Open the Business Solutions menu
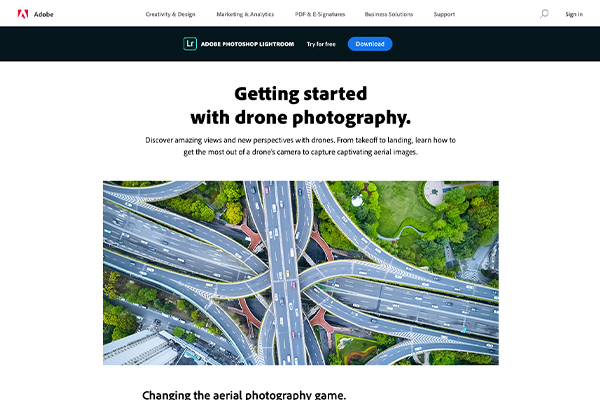This screenshot has height=400, width=600. (389, 14)
